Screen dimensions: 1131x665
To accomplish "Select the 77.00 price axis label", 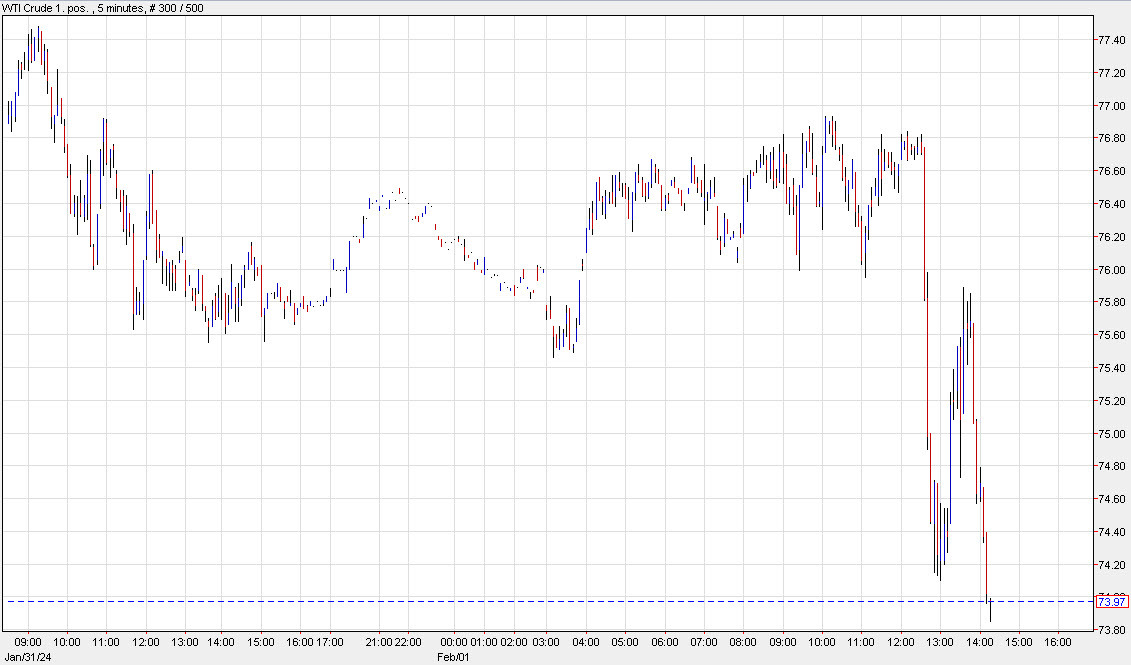I will coord(1112,106).
